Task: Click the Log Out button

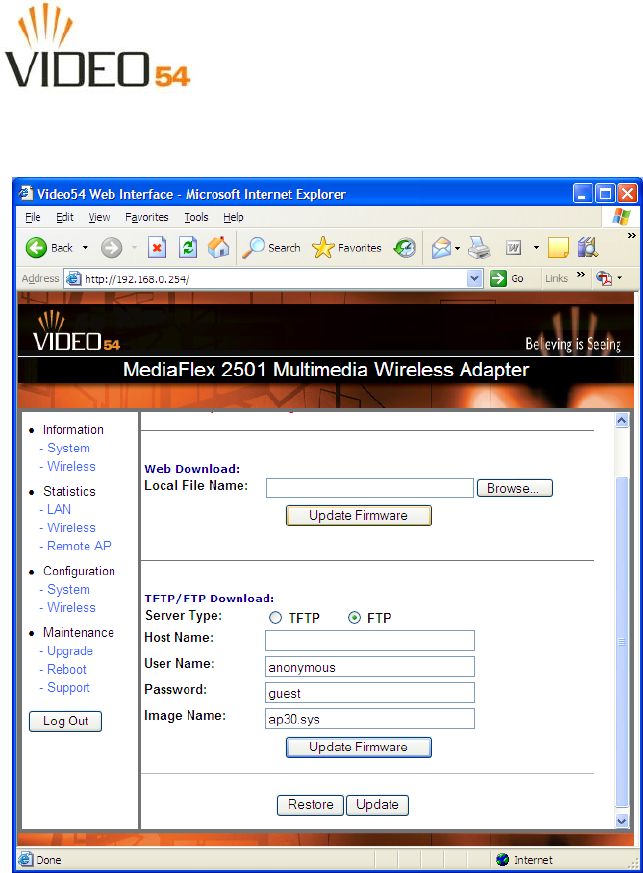Action: pyautogui.click(x=66, y=722)
